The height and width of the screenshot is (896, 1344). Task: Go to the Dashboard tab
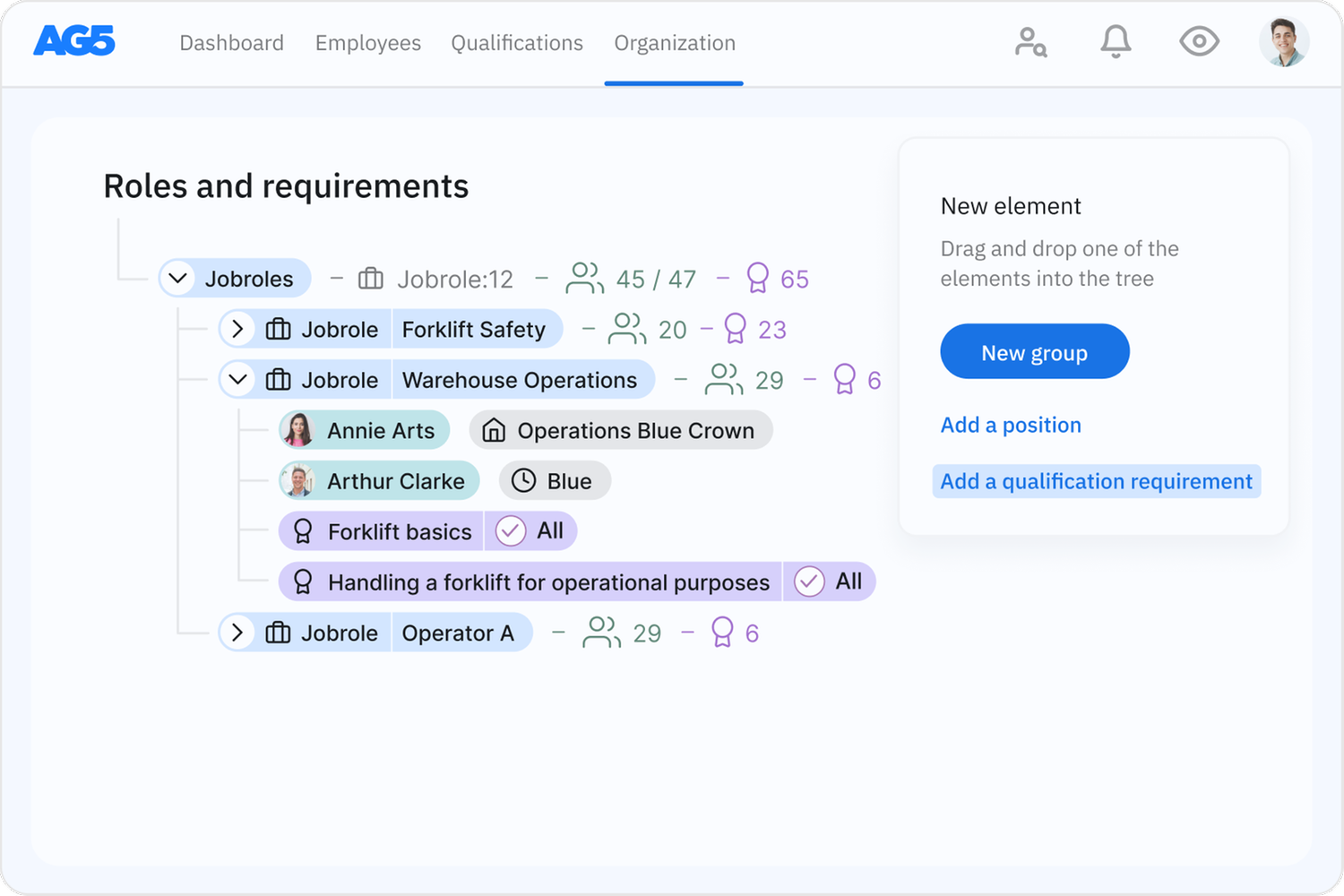coord(231,43)
